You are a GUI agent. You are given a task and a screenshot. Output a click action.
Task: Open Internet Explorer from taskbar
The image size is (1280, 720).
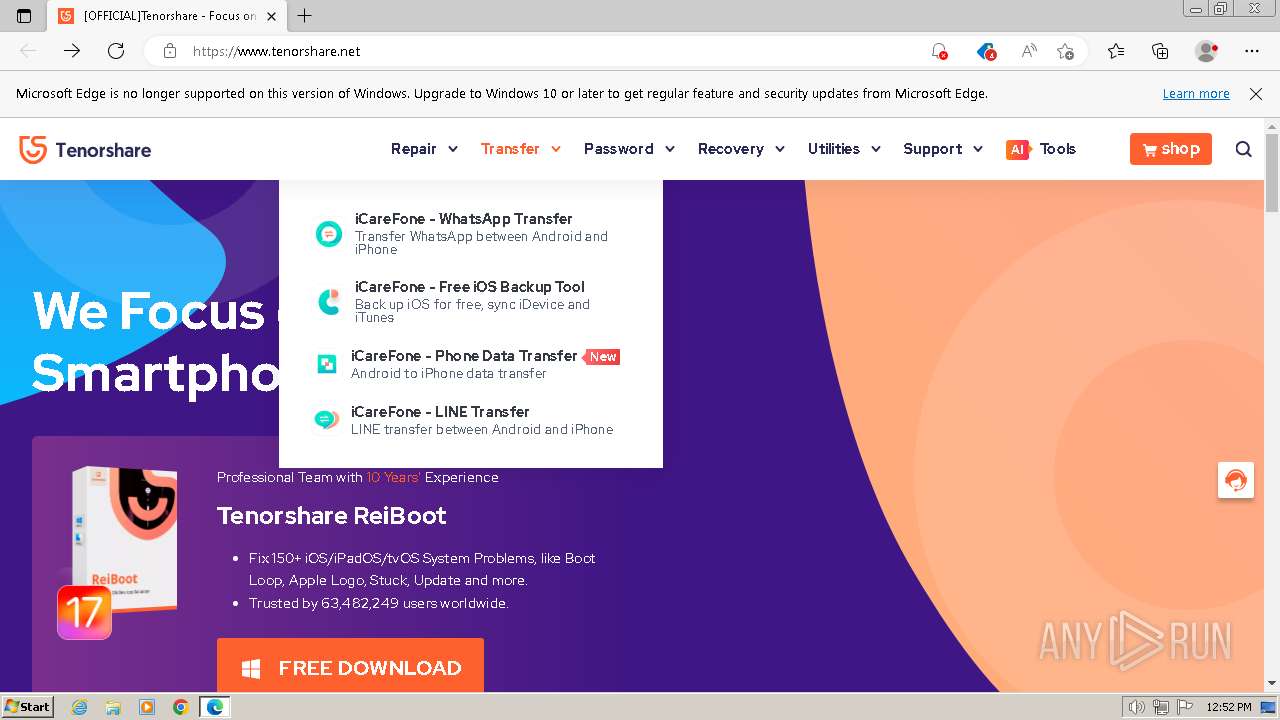[x=80, y=707]
